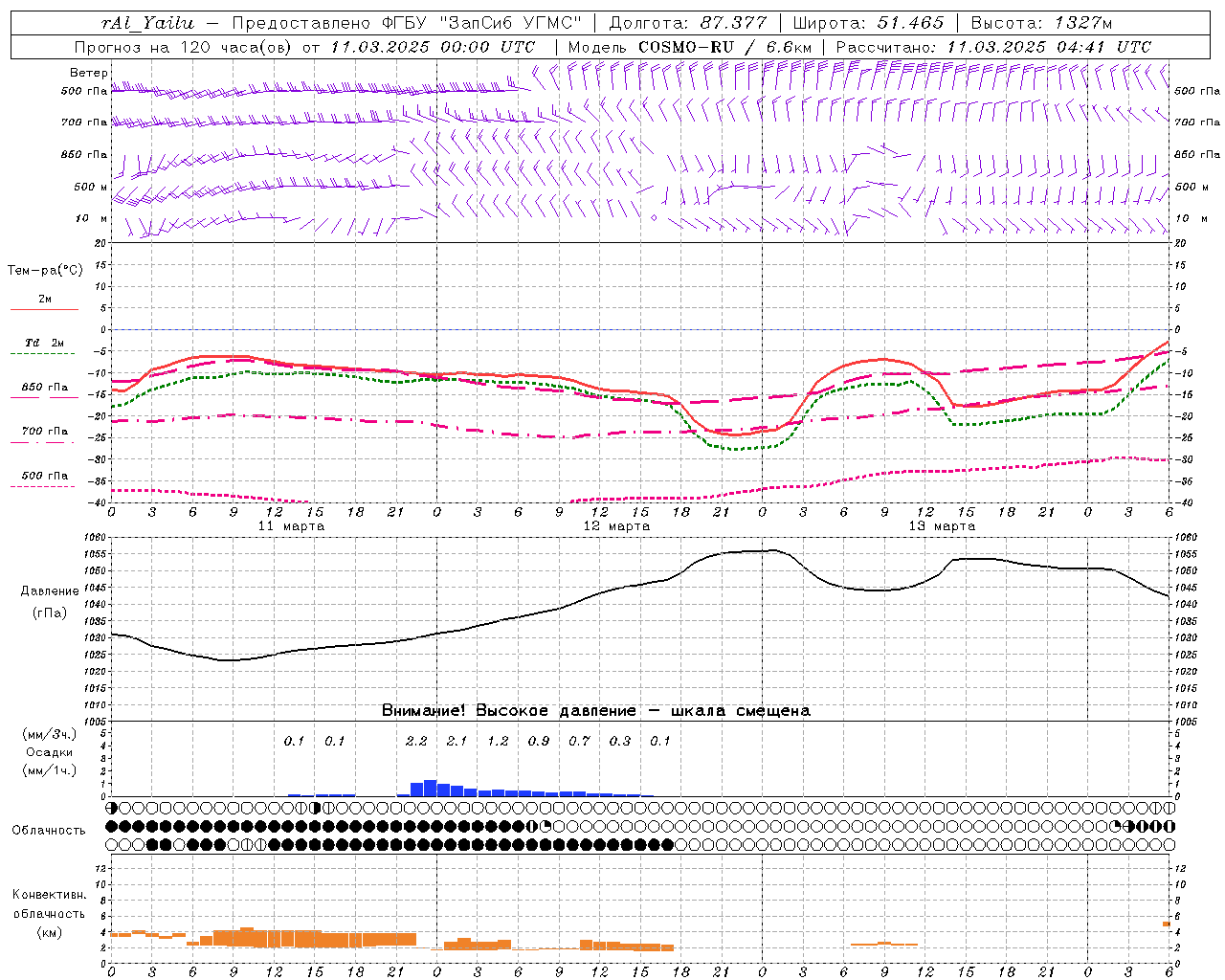The image size is (1225, 980).
Task: Select the "Давление" pressure panel label
Action: [x=50, y=590]
